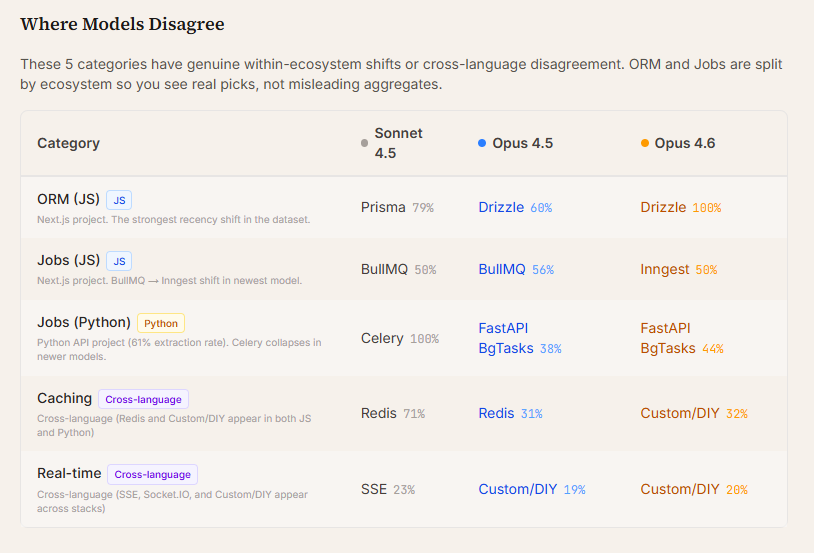The image size is (814, 553).
Task: Click 'FastAPI BgTasks 38%' cell
Action: [520, 338]
